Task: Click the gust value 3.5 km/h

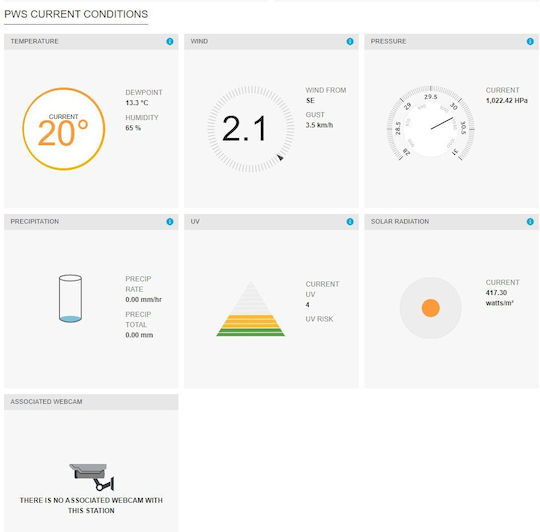Action: click(x=319, y=125)
